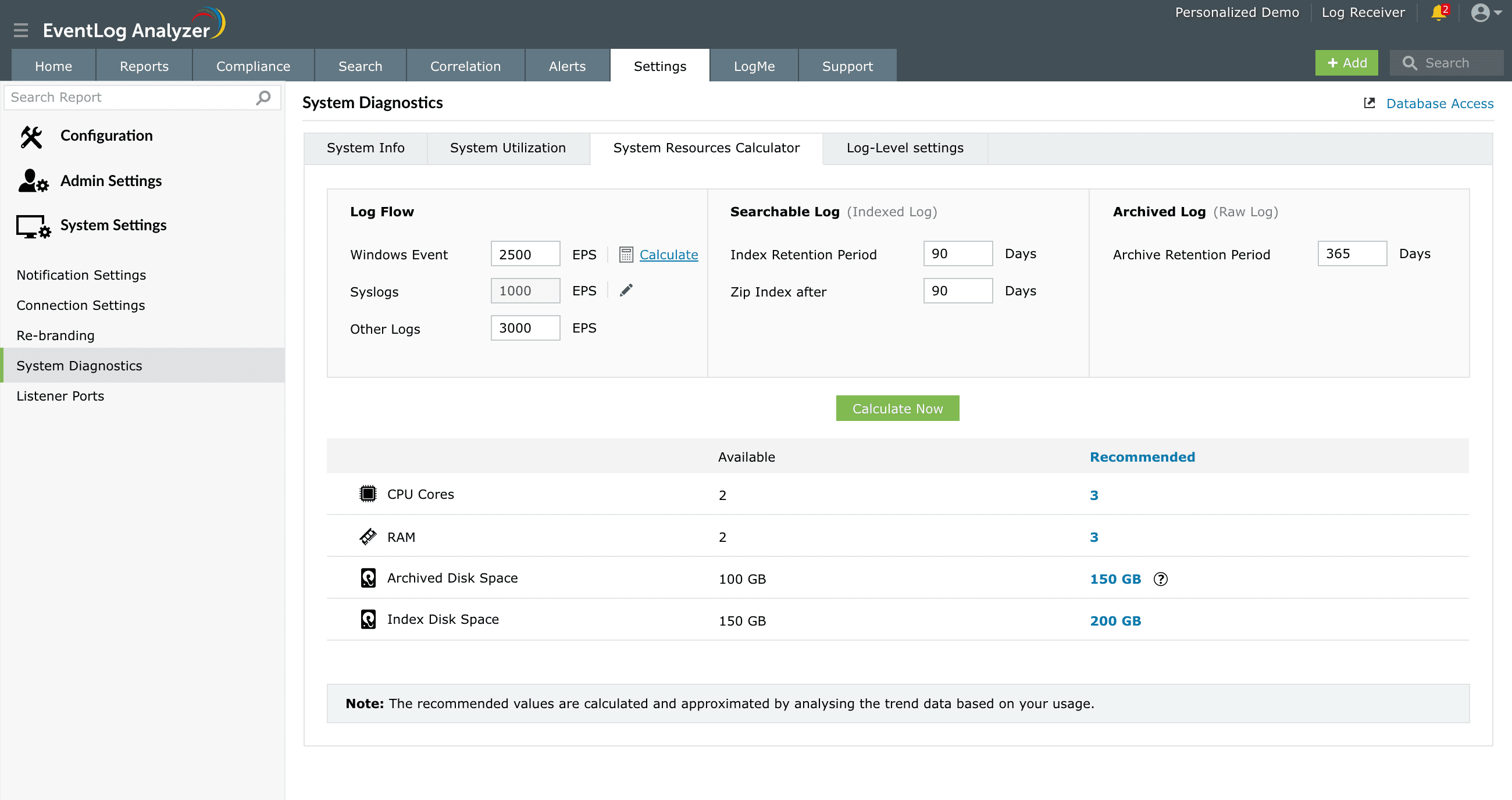Click the Database Access external link icon
1512x800 pixels.
tap(1370, 103)
